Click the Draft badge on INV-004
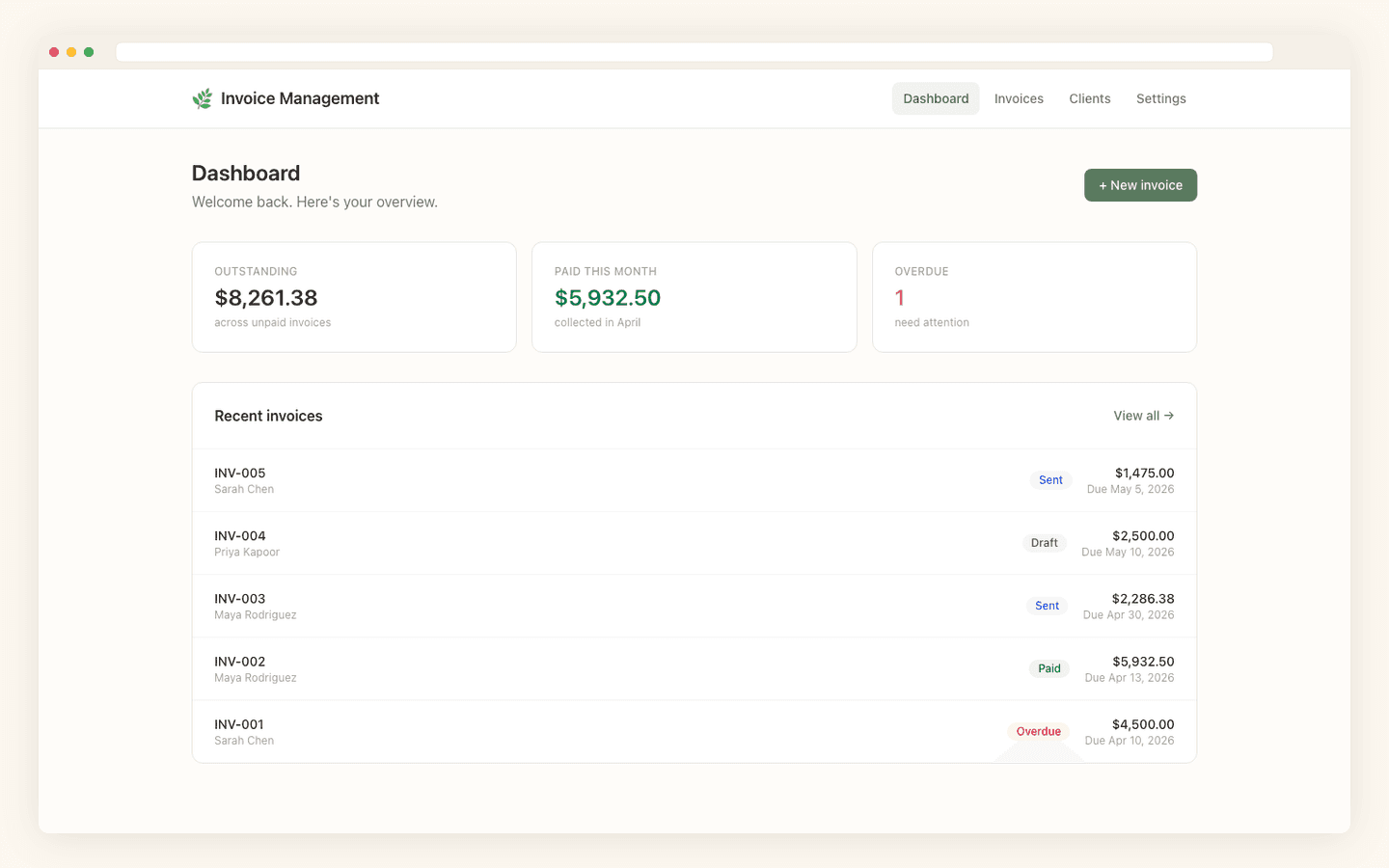Screen dimensions: 1389x868 (1044, 543)
